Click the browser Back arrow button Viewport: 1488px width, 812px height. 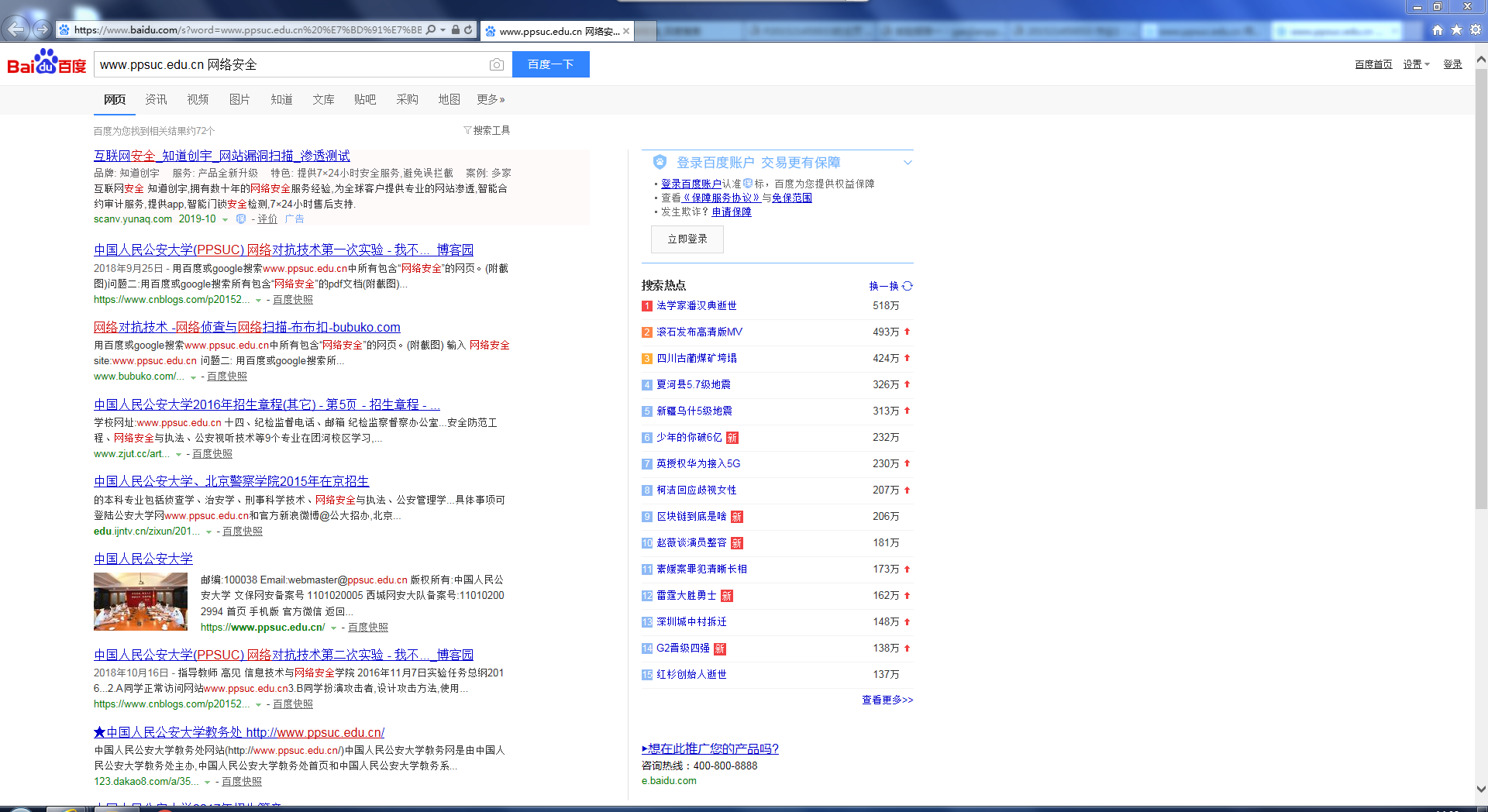pyautogui.click(x=16, y=29)
